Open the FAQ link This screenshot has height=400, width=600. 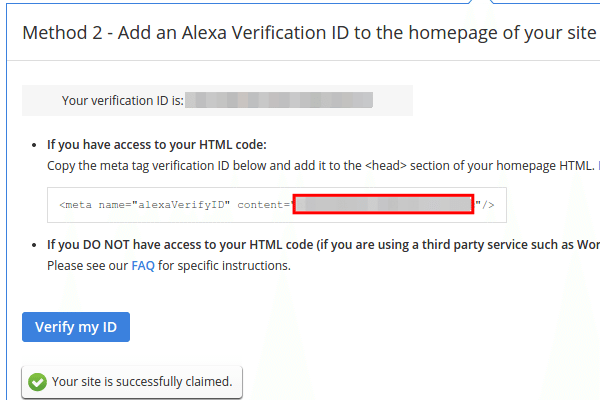pyautogui.click(x=143, y=265)
